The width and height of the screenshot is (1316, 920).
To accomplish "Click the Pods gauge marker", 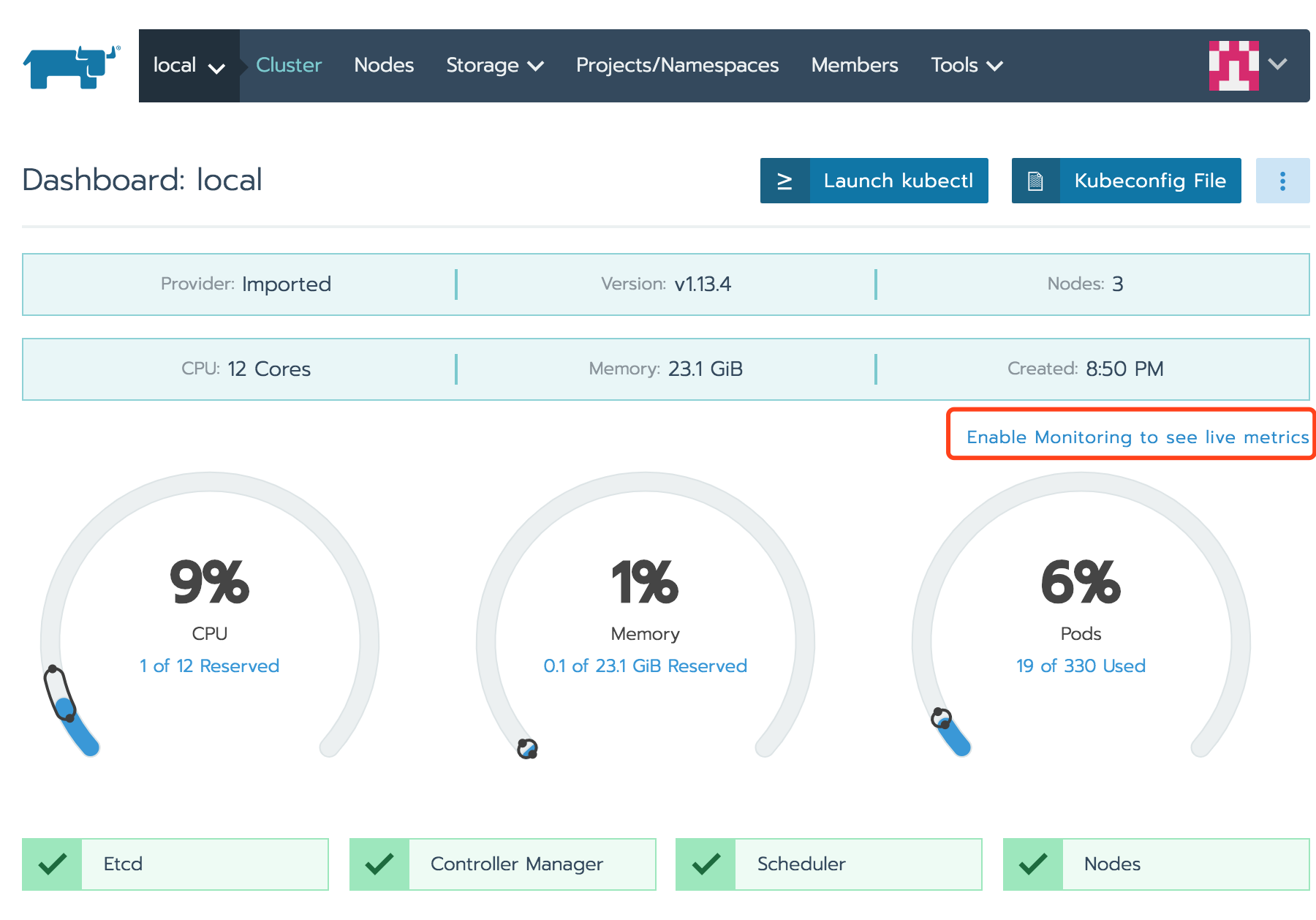I will pos(941,719).
